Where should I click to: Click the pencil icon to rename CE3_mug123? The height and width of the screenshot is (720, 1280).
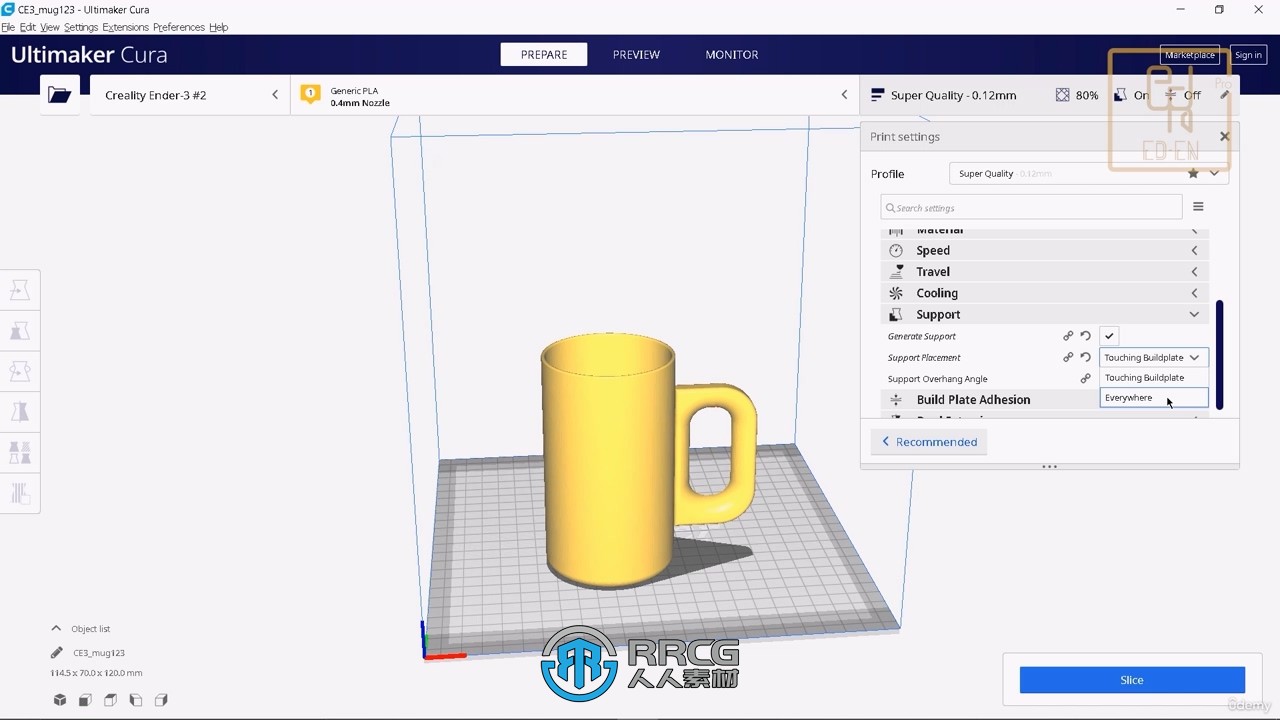57,653
